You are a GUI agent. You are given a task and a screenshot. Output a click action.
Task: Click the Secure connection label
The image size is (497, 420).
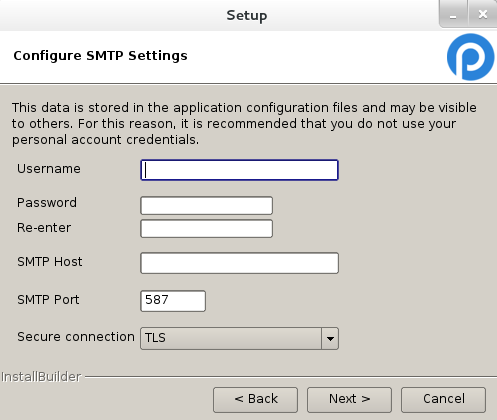click(x=76, y=337)
